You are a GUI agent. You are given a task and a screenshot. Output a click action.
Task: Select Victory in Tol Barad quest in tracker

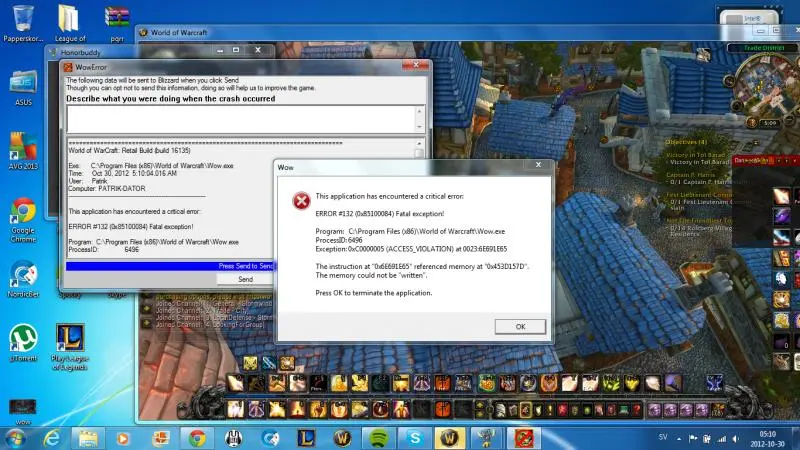(697, 155)
